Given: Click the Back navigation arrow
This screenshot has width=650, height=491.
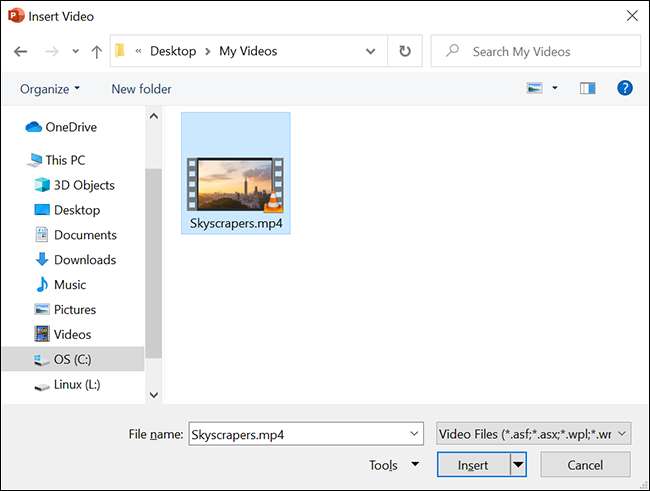Looking at the screenshot, I should tap(21, 51).
